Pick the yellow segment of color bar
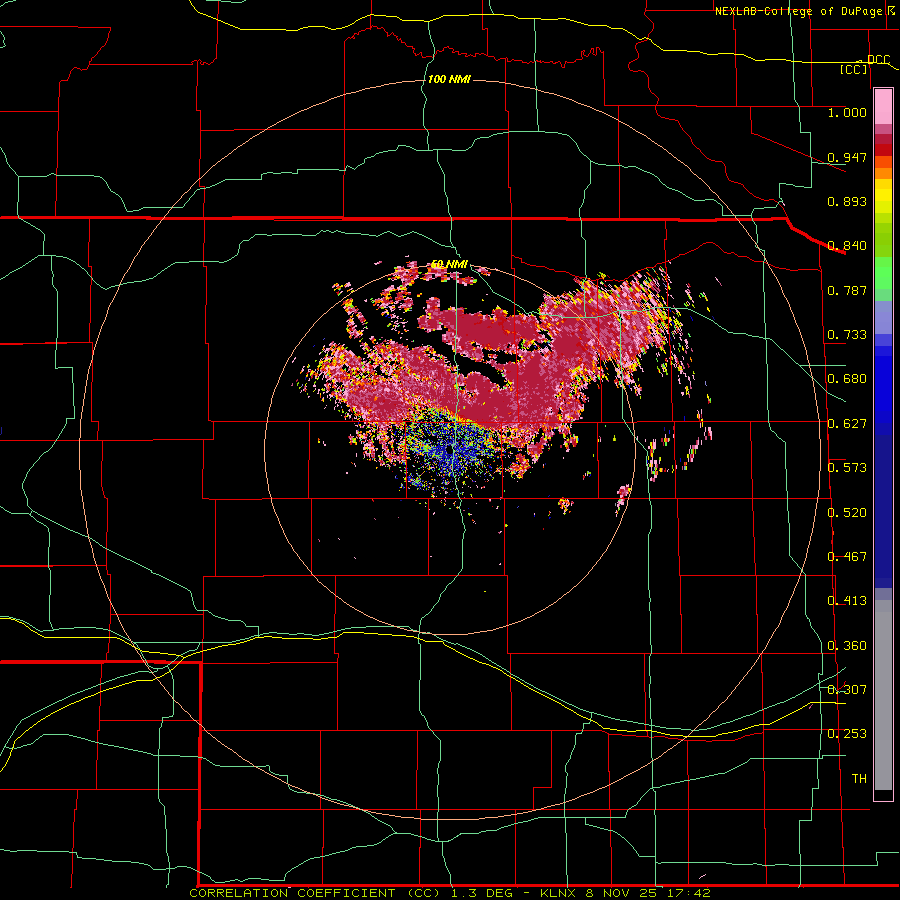Viewport: 900px width, 900px height. [x=883, y=196]
